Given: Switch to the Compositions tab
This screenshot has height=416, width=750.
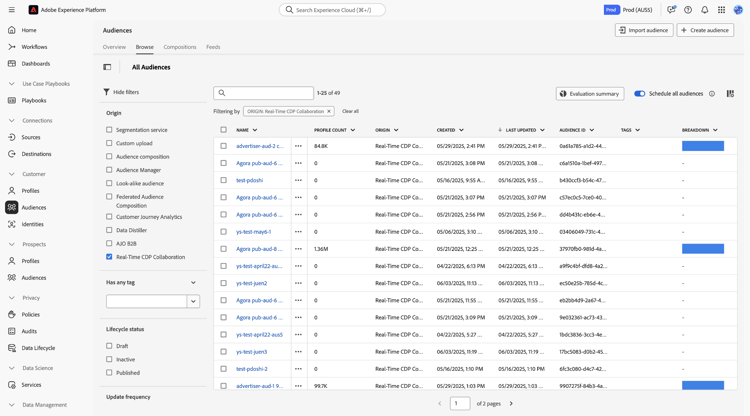Looking at the screenshot, I should [180, 47].
